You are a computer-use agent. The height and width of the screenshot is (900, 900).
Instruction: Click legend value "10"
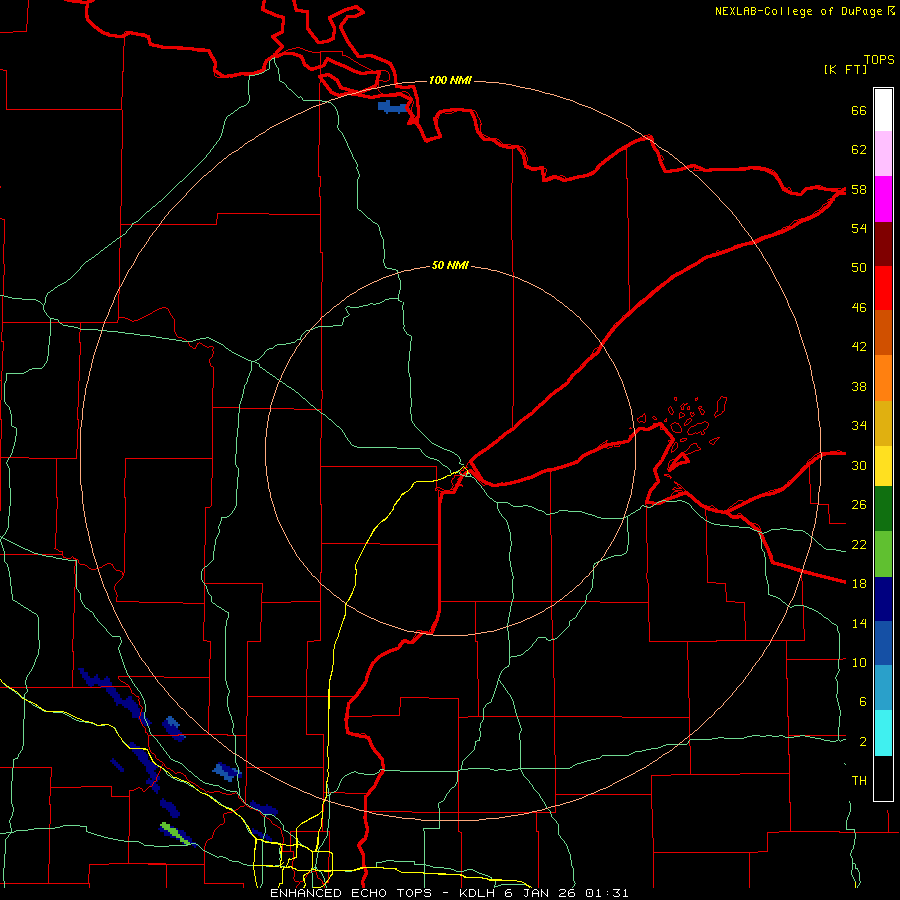[859, 662]
